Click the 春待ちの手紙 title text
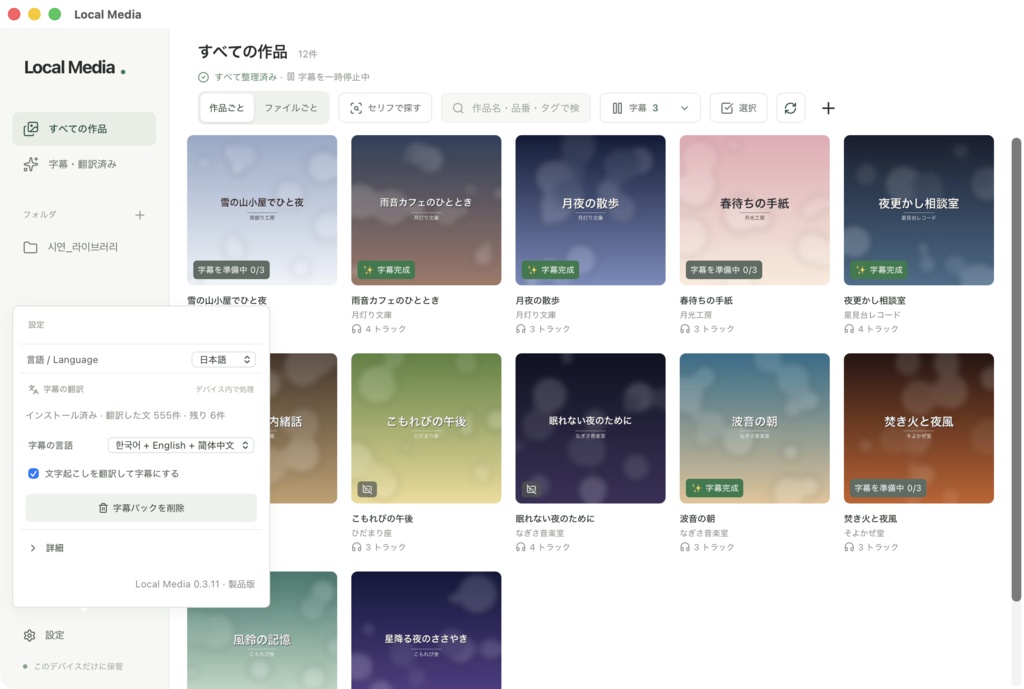Image resolution: width=1024 pixels, height=689 pixels. [706, 300]
